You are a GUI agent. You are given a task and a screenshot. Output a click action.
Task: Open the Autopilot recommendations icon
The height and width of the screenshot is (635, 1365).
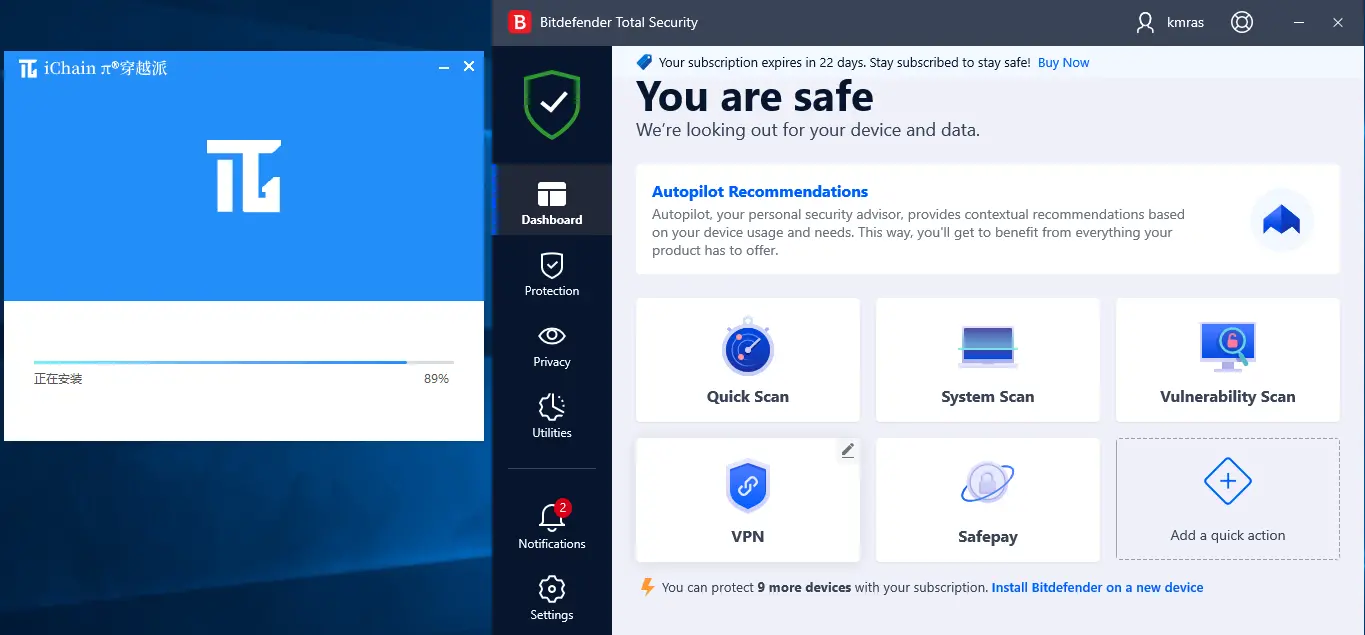[1281, 220]
